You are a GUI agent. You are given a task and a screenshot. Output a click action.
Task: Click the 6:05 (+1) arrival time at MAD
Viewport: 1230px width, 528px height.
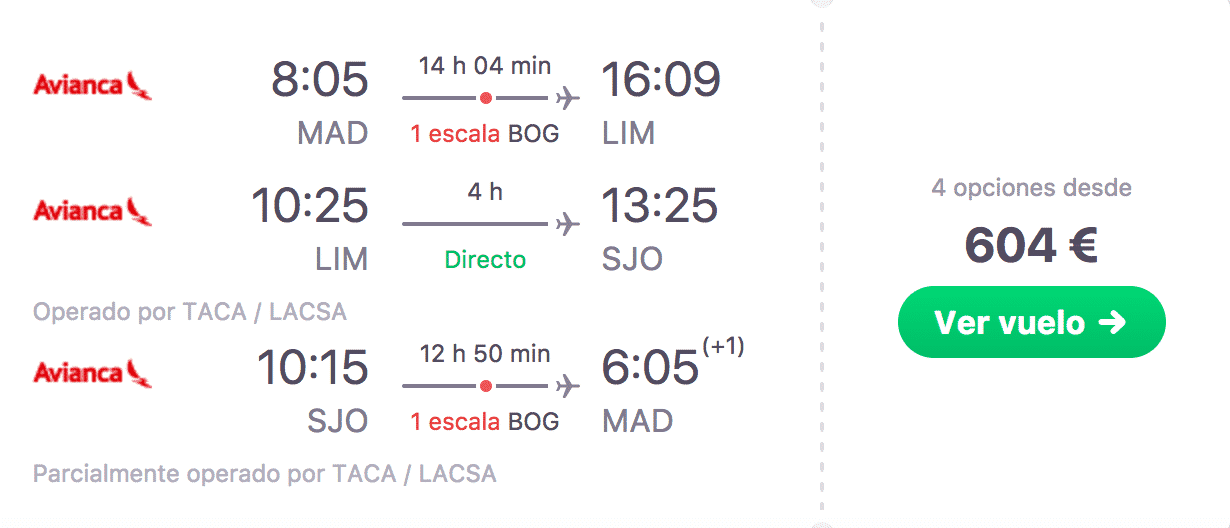coord(673,364)
